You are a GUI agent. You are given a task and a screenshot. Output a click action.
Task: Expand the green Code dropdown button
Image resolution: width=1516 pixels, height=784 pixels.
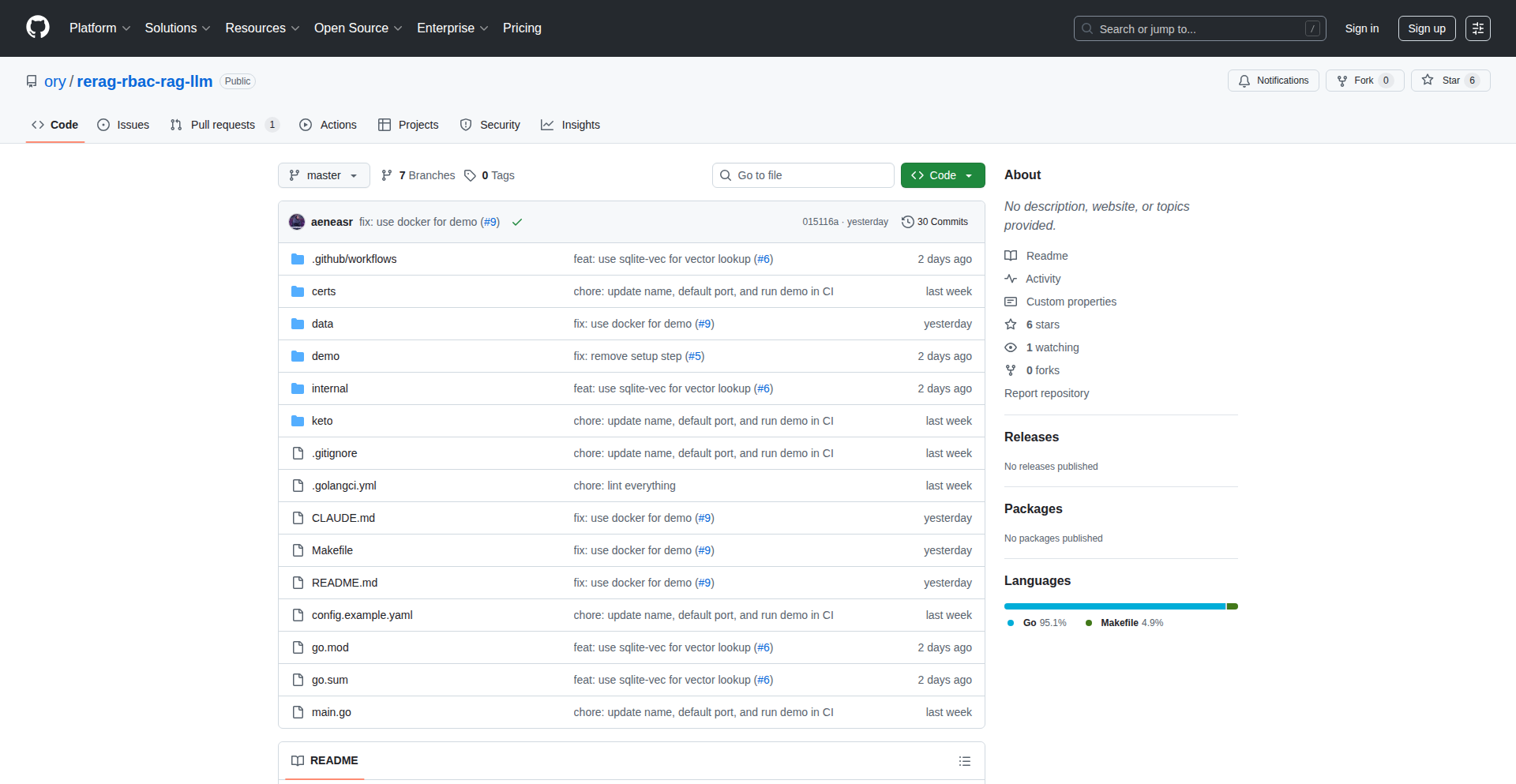[x=942, y=175]
